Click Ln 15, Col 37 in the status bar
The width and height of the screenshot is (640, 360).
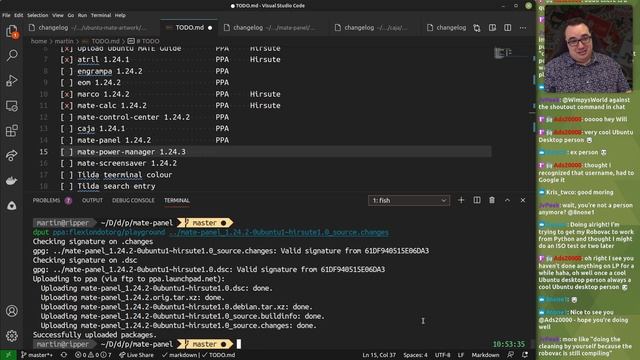(x=379, y=355)
